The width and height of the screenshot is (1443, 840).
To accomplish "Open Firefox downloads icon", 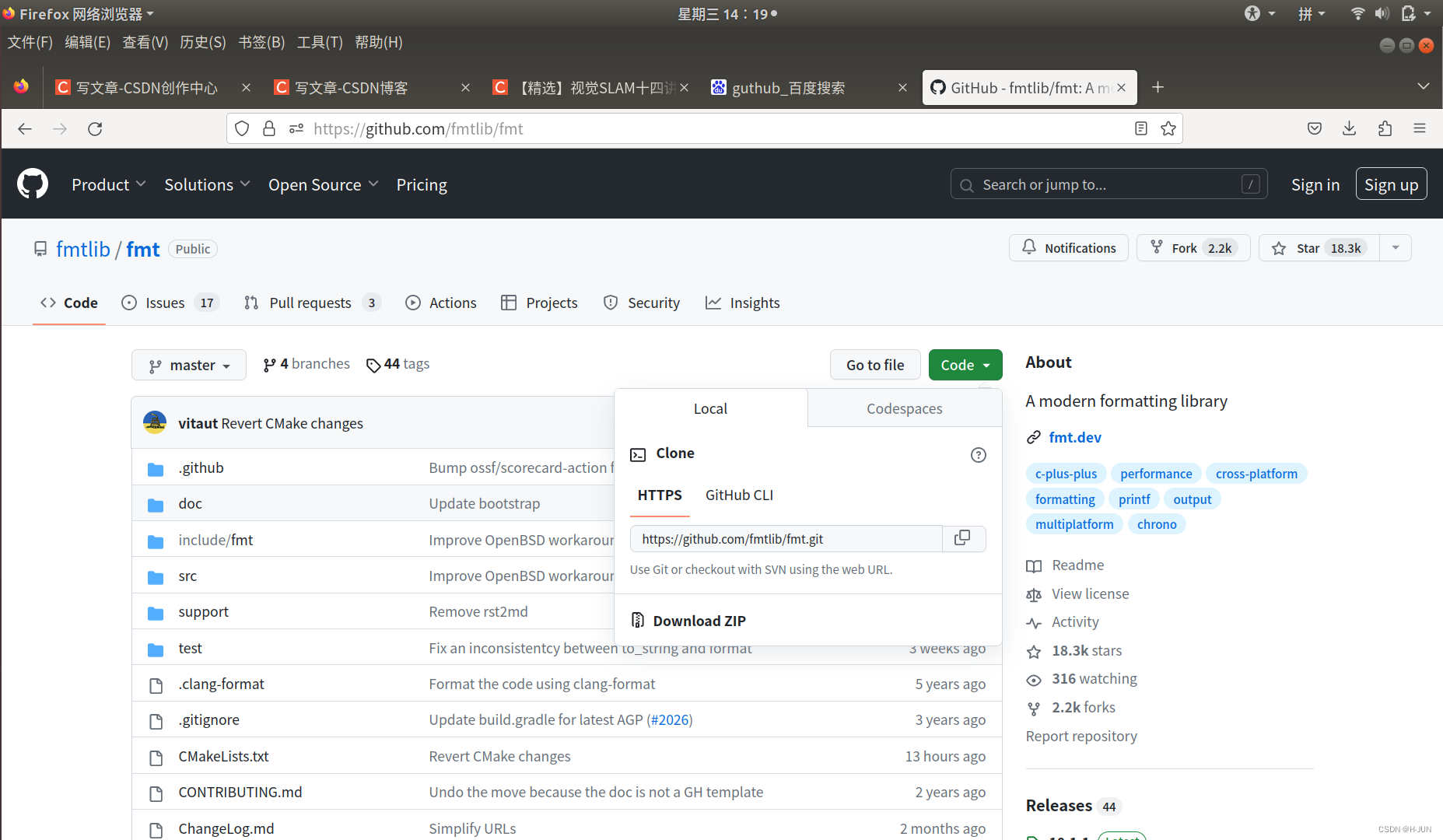I will click(1349, 128).
